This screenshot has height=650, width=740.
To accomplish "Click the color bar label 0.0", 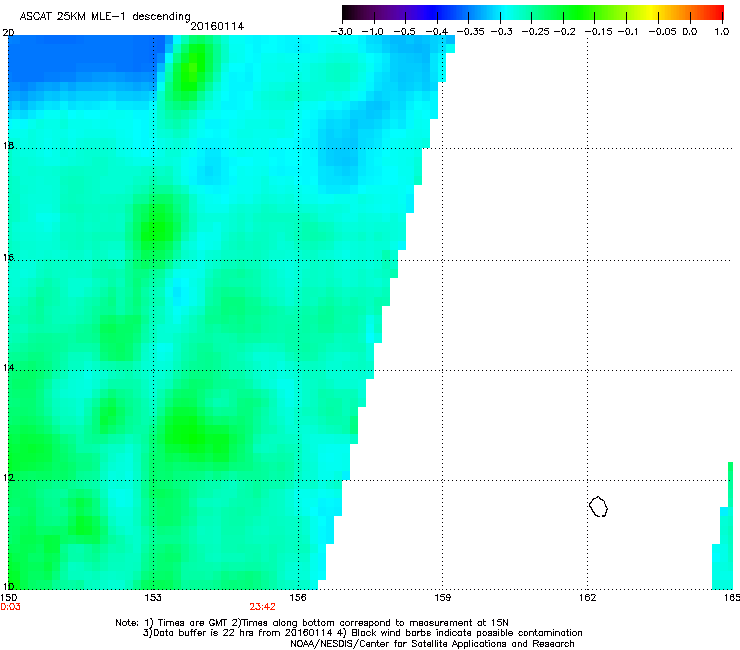I will [690, 32].
